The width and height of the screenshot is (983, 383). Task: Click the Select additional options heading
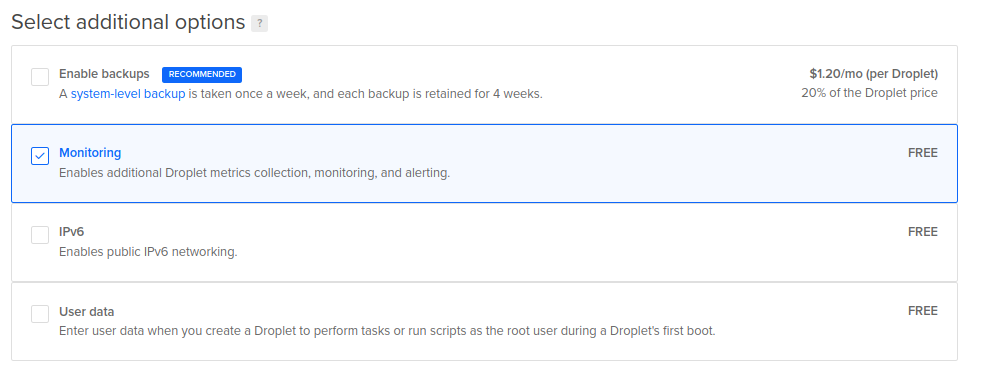click(x=128, y=23)
